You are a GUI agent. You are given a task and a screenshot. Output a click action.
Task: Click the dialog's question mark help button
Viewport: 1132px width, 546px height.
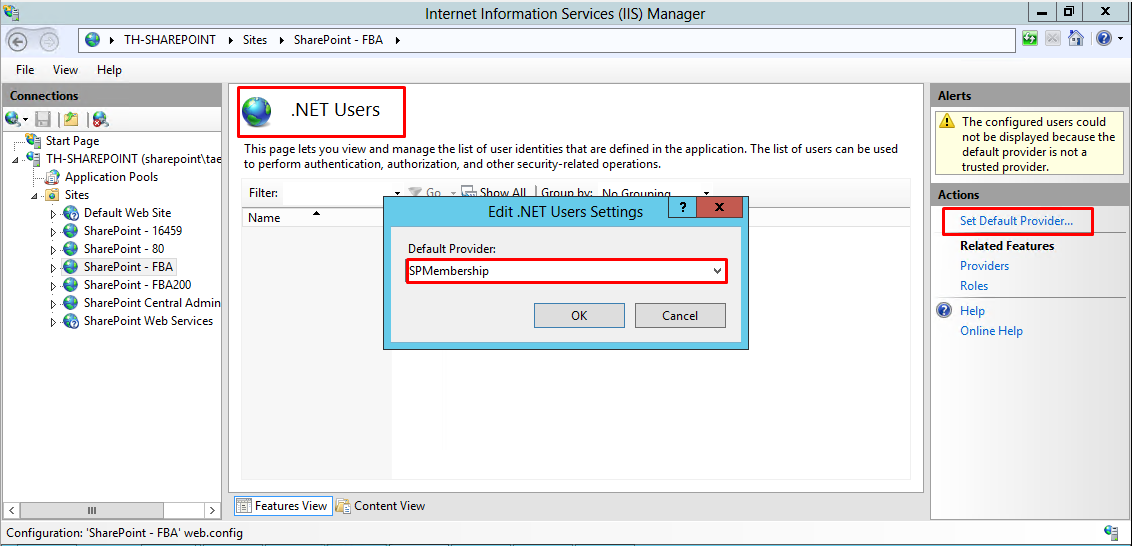click(684, 207)
